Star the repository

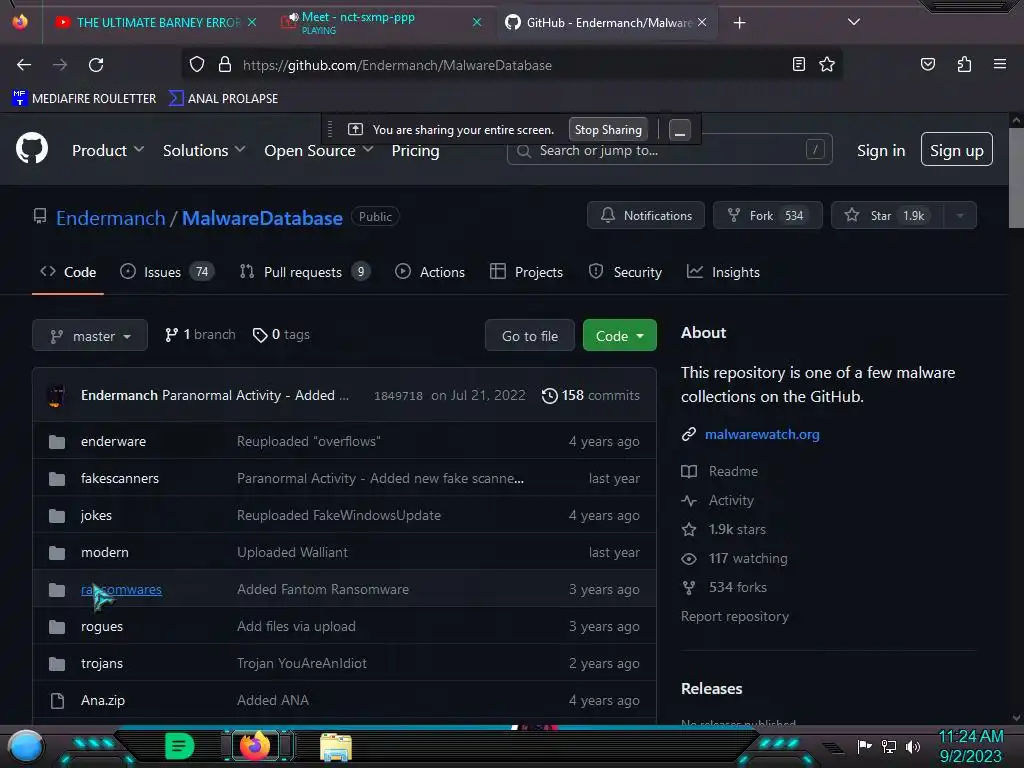[888, 216]
